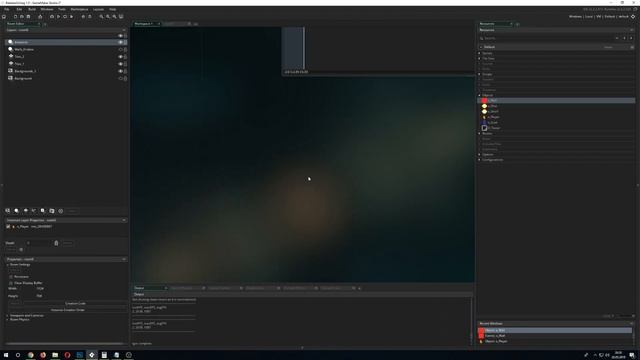Click Delete Layer icon in layers toolbar
This screenshot has height=360, width=640.
tap(60, 211)
